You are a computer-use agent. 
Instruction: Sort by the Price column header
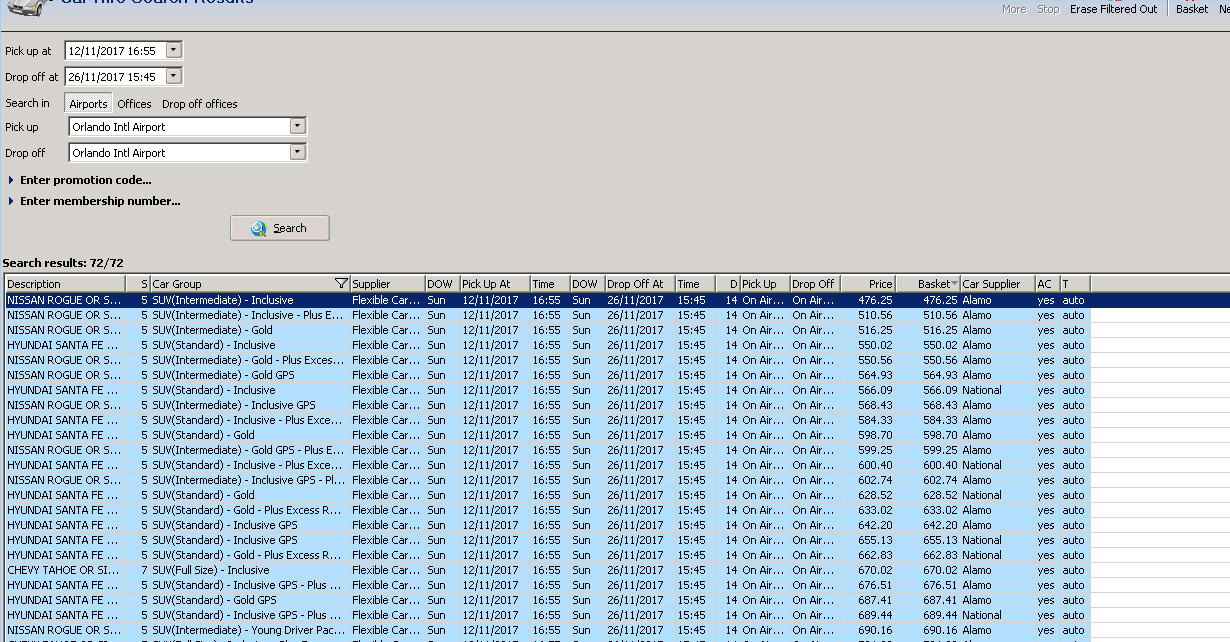tap(867, 284)
